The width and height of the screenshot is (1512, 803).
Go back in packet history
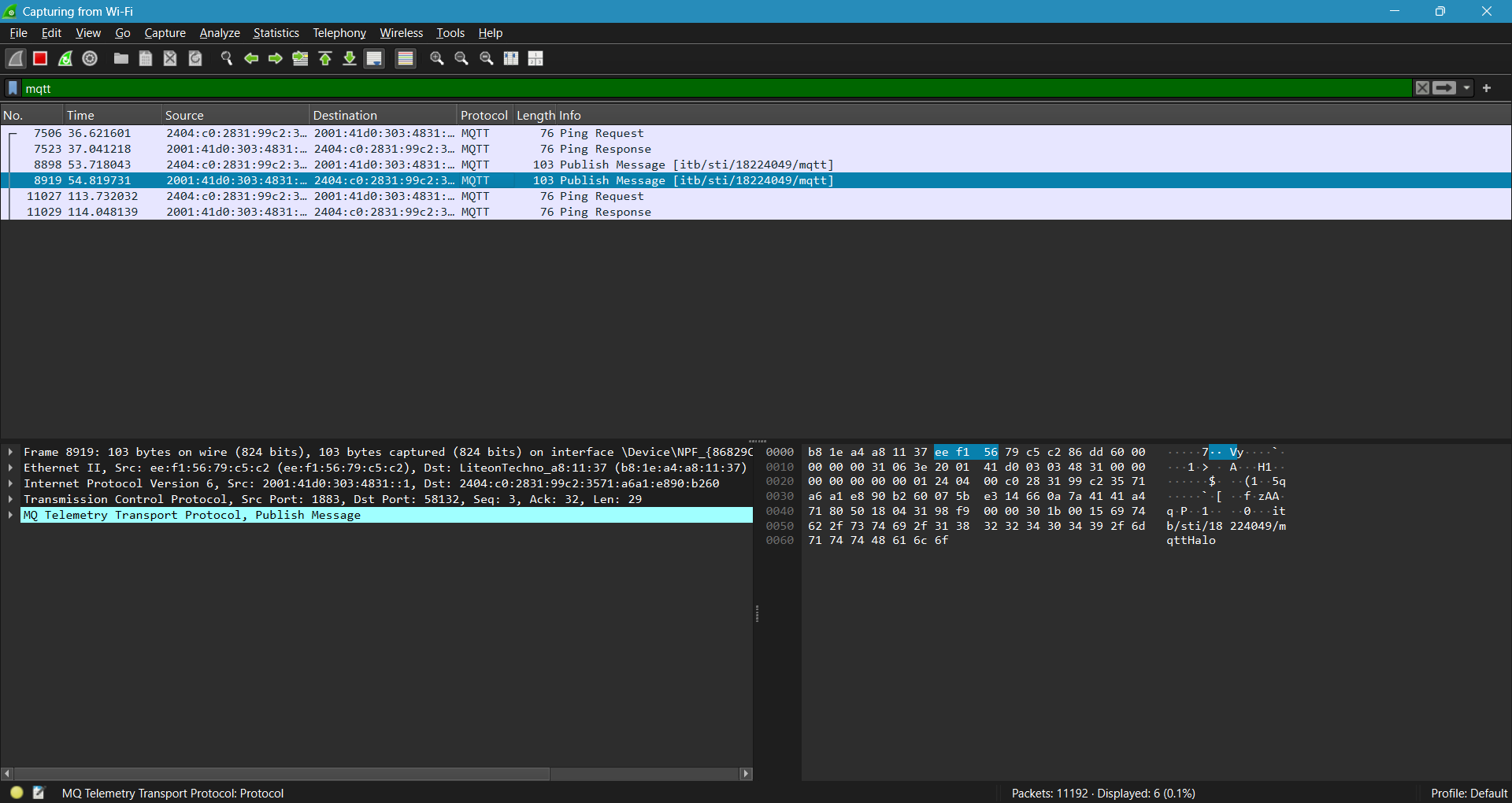click(251, 58)
